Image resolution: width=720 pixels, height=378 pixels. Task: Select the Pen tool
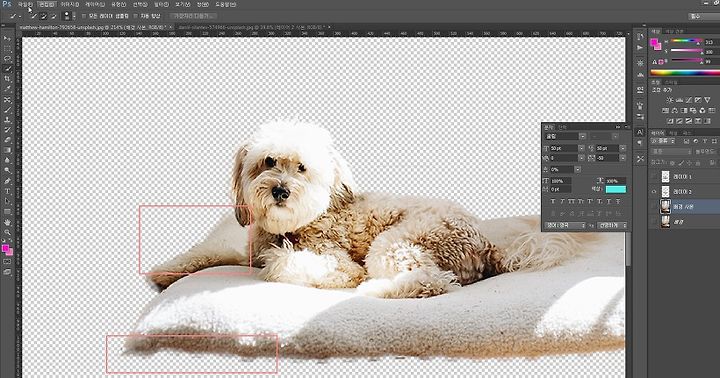click(x=7, y=181)
